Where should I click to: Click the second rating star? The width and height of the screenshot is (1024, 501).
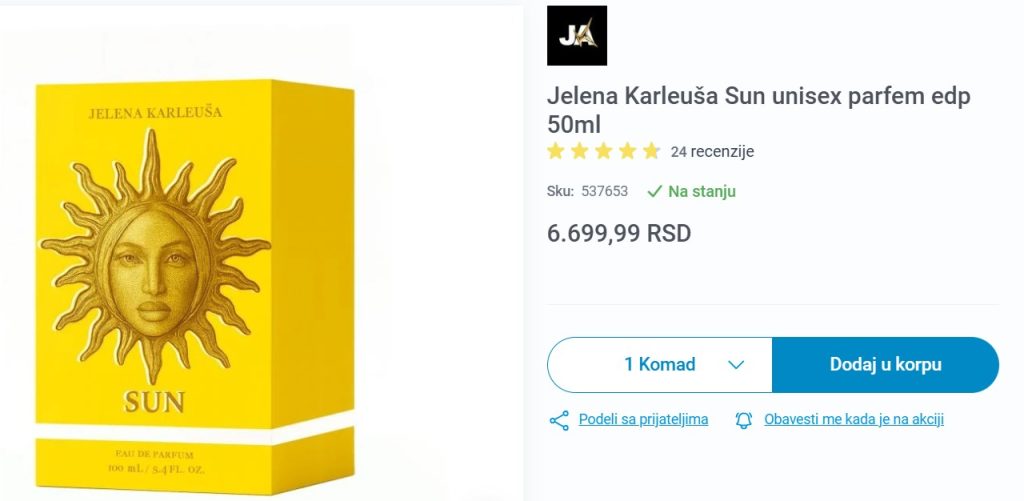point(579,152)
